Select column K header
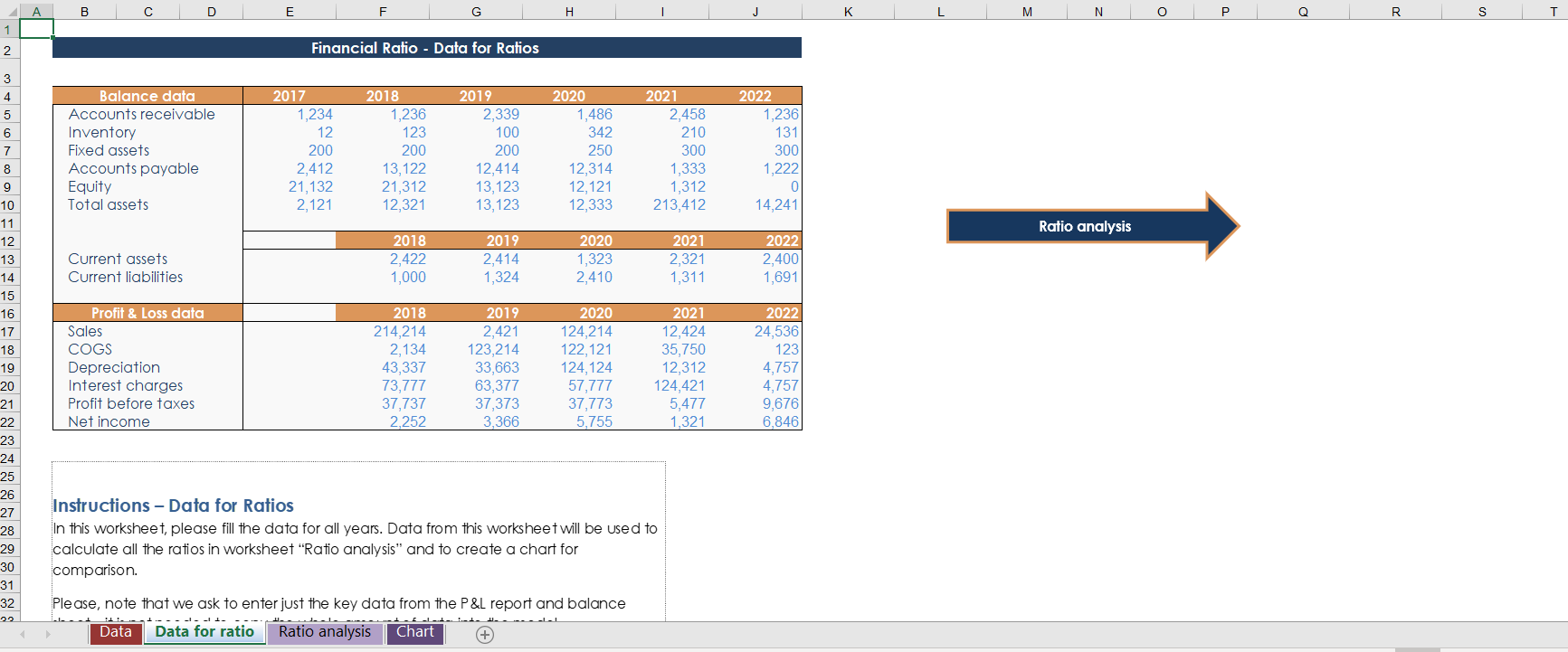Screen dimensions: 1568x652 pyautogui.click(x=848, y=12)
